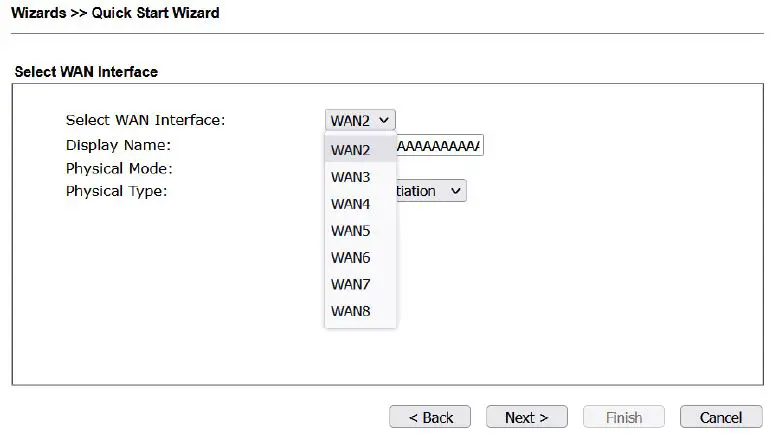Open the Select WAN Interface dropdown
776x435 pixels.
[360, 120]
